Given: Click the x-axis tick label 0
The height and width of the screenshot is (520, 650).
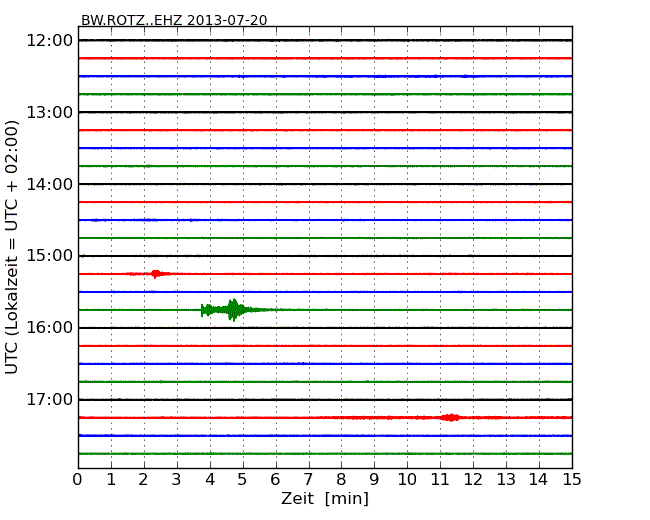Looking at the screenshot, I should 78,480.
